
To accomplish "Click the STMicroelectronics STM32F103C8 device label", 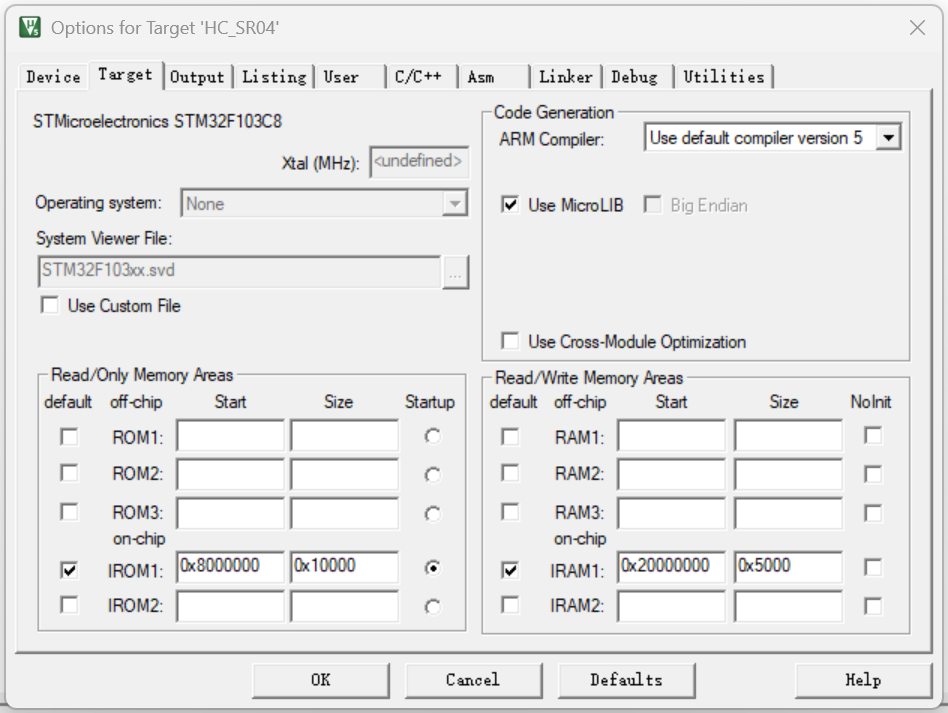I will pyautogui.click(x=157, y=122).
